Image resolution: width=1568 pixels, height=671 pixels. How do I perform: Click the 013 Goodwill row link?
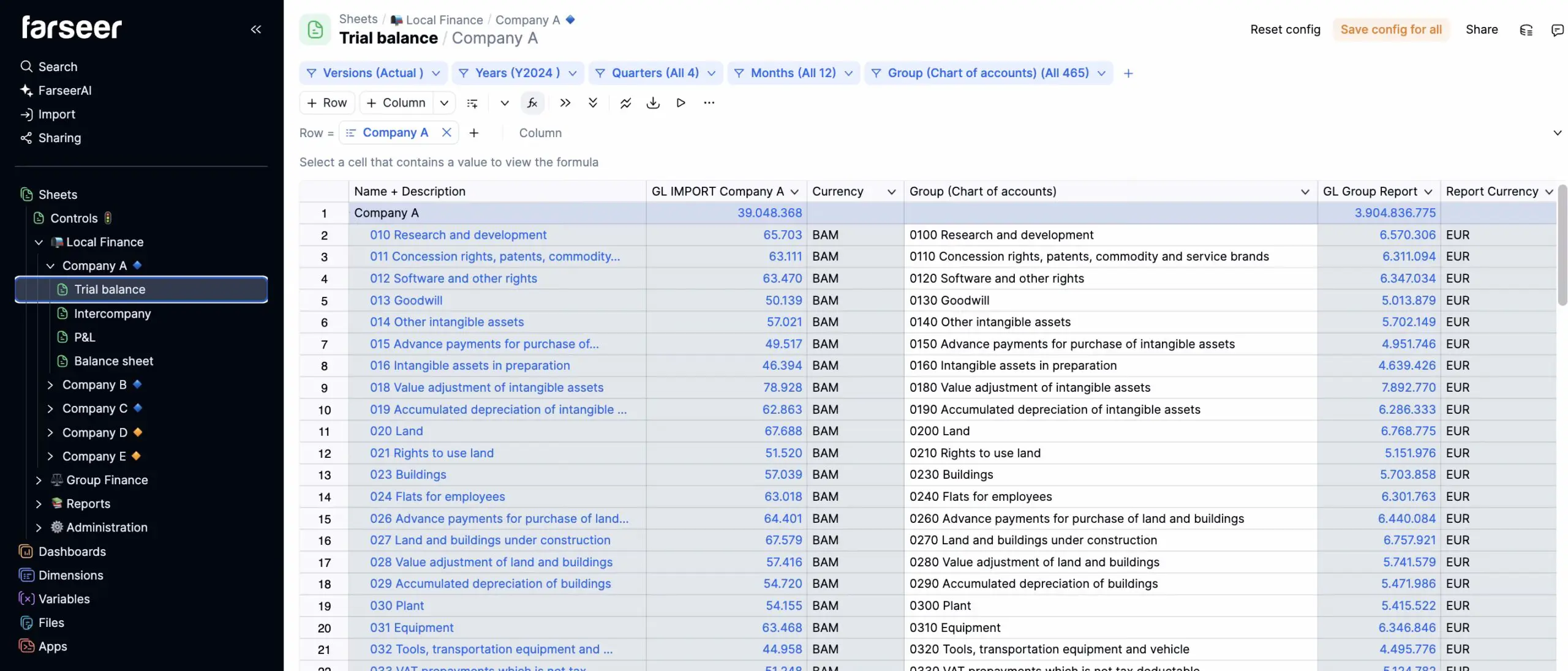point(405,301)
